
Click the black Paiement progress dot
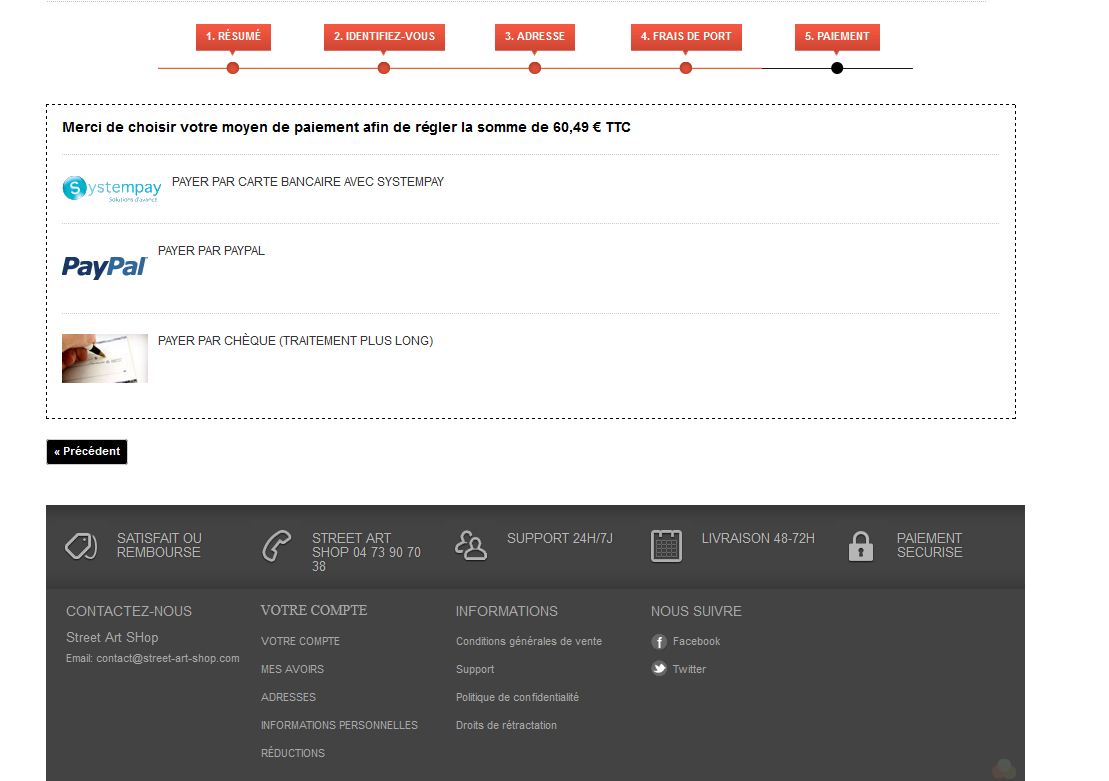point(837,68)
